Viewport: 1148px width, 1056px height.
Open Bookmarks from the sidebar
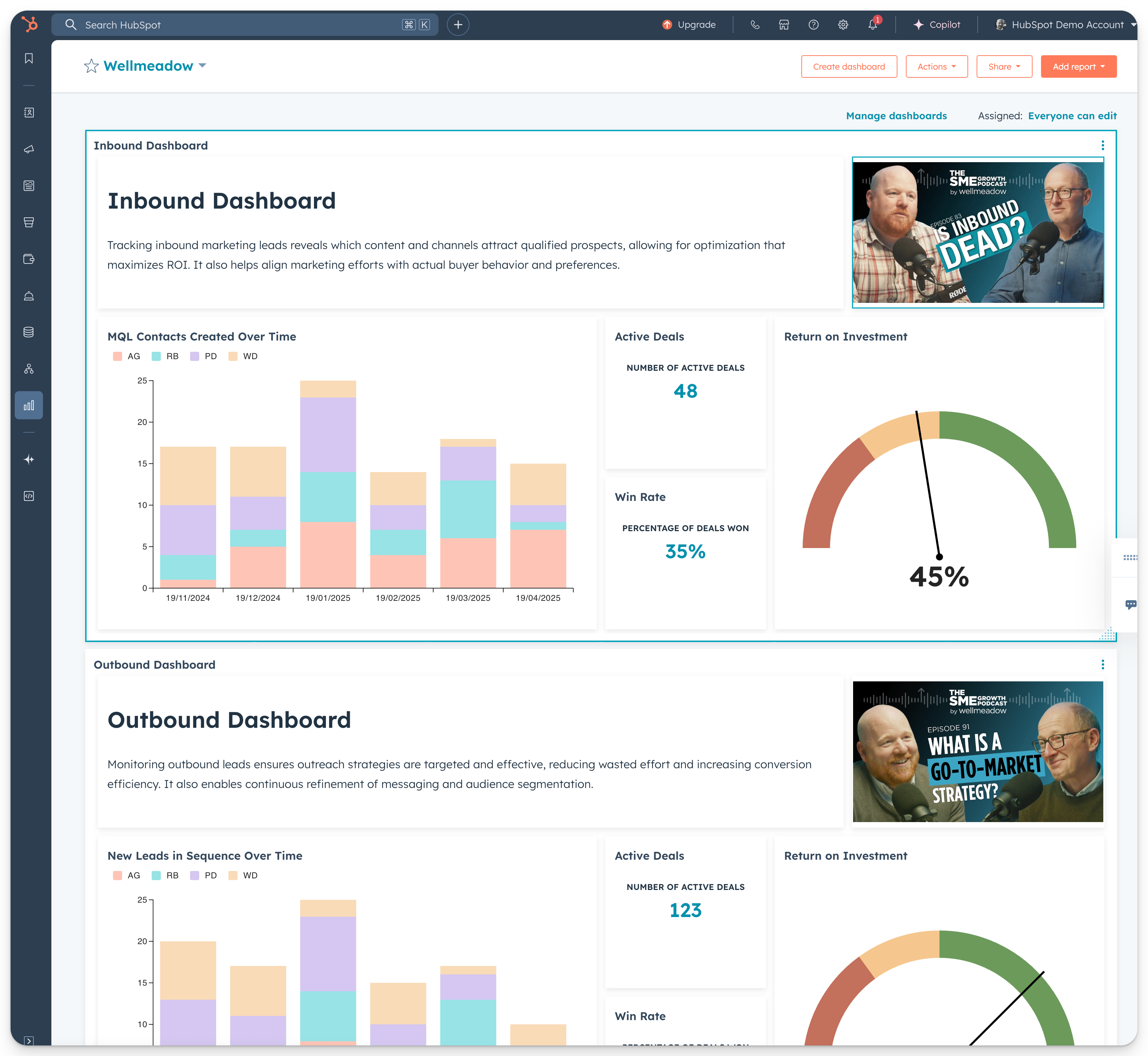pyautogui.click(x=29, y=58)
